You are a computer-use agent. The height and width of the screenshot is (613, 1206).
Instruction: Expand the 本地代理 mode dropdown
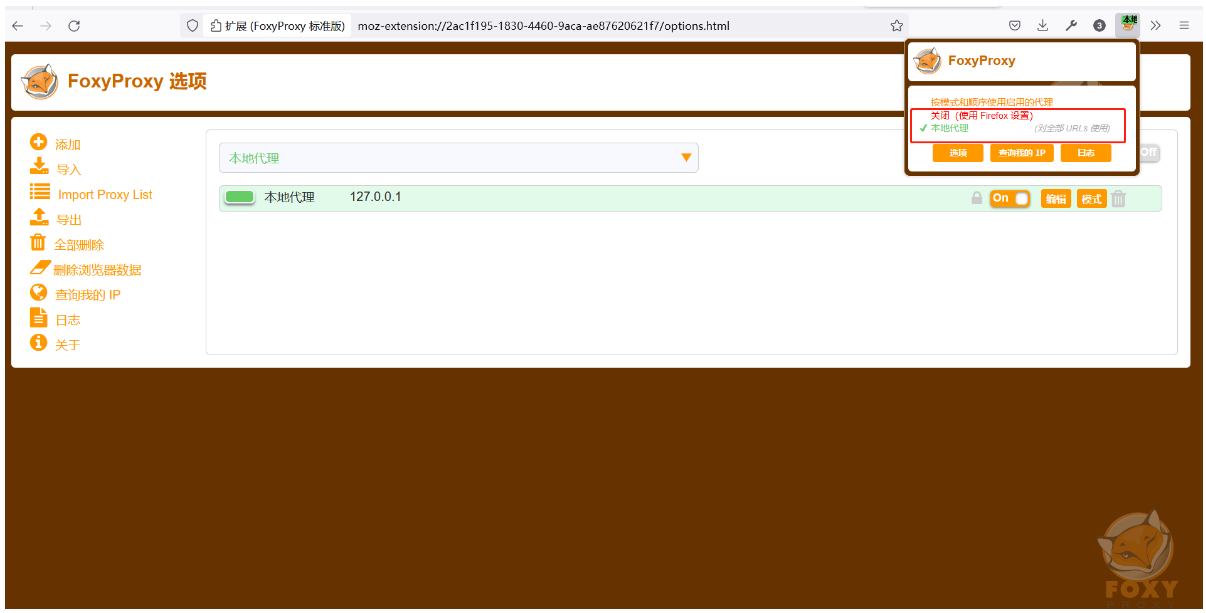[459, 158]
